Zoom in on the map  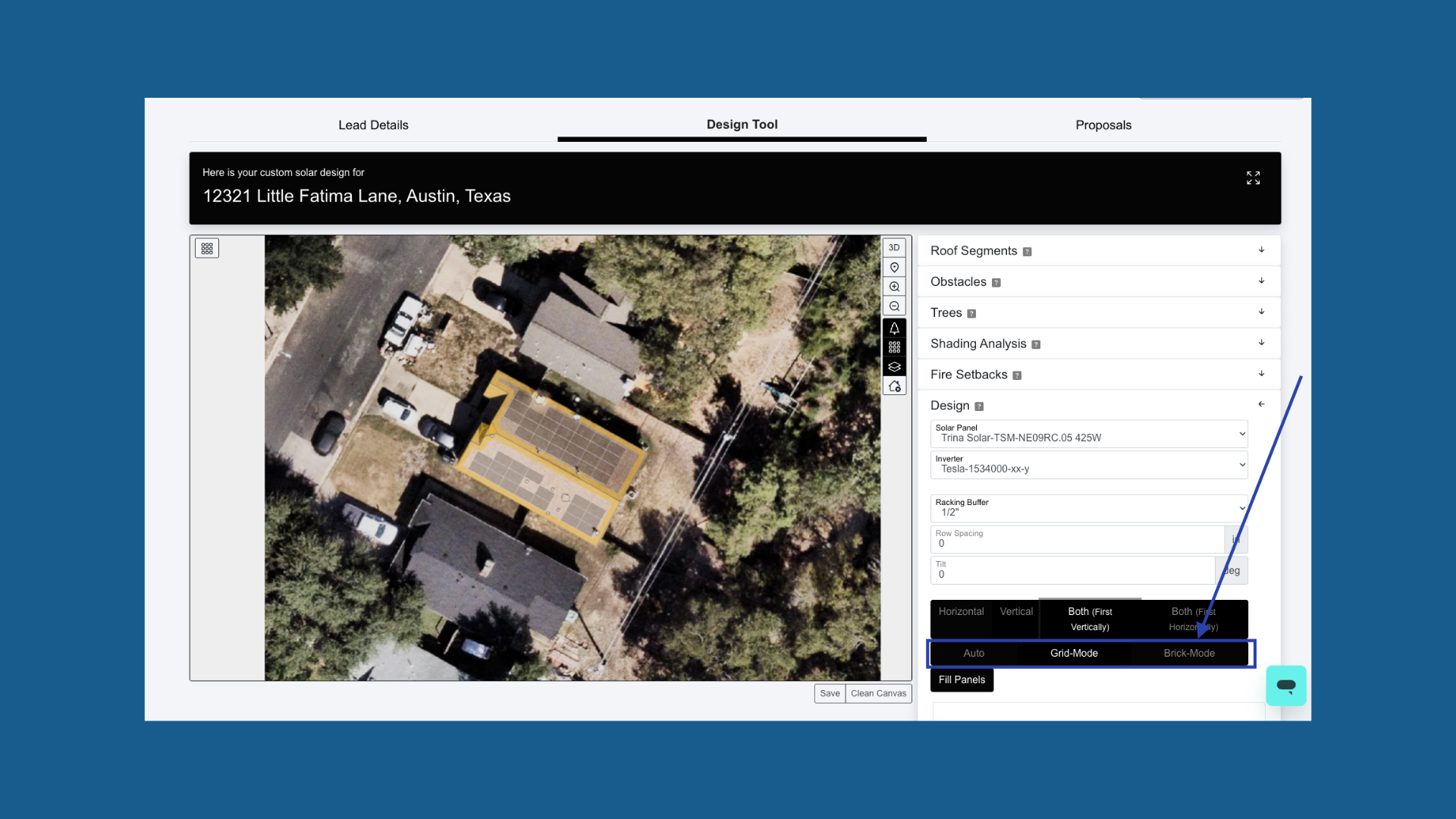894,287
